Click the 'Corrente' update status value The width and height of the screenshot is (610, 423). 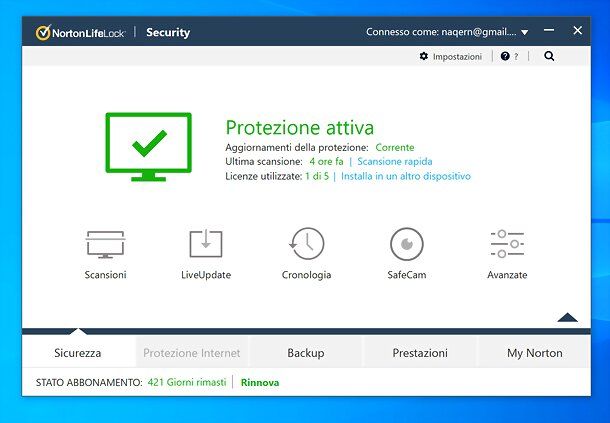[394, 147]
